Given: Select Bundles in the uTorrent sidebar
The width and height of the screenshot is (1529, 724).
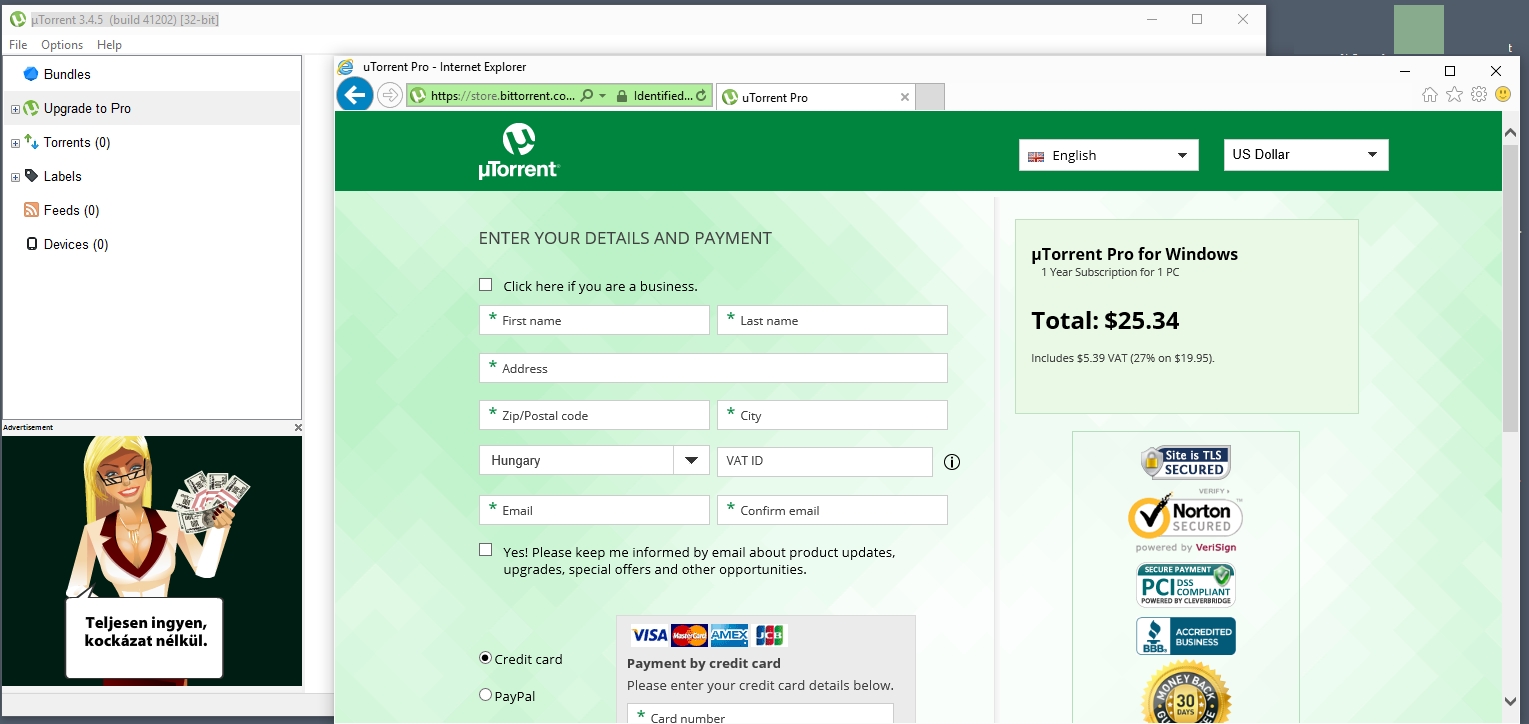Looking at the screenshot, I should coord(67,74).
